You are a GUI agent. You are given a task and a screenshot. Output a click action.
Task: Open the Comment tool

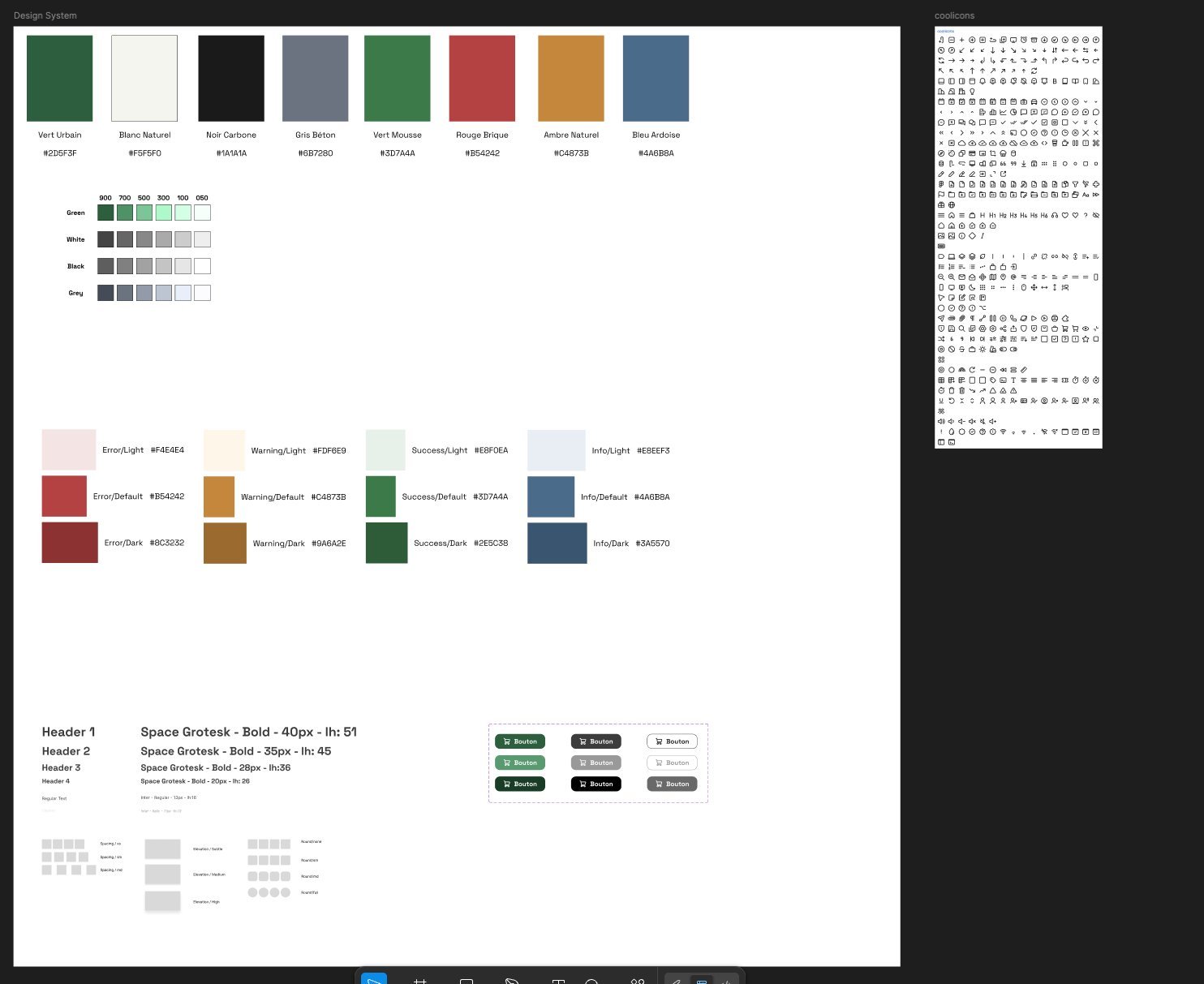[592, 979]
